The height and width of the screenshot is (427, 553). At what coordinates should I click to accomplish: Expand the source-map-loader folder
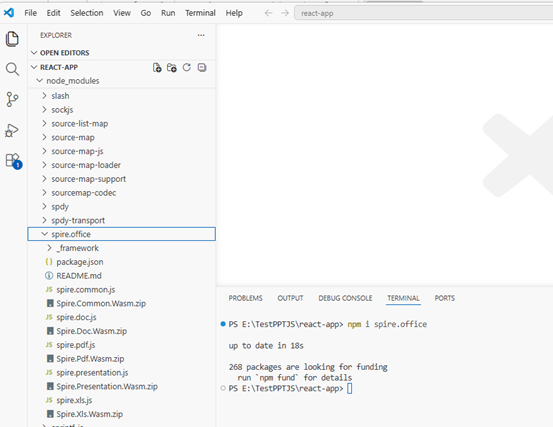122,165
